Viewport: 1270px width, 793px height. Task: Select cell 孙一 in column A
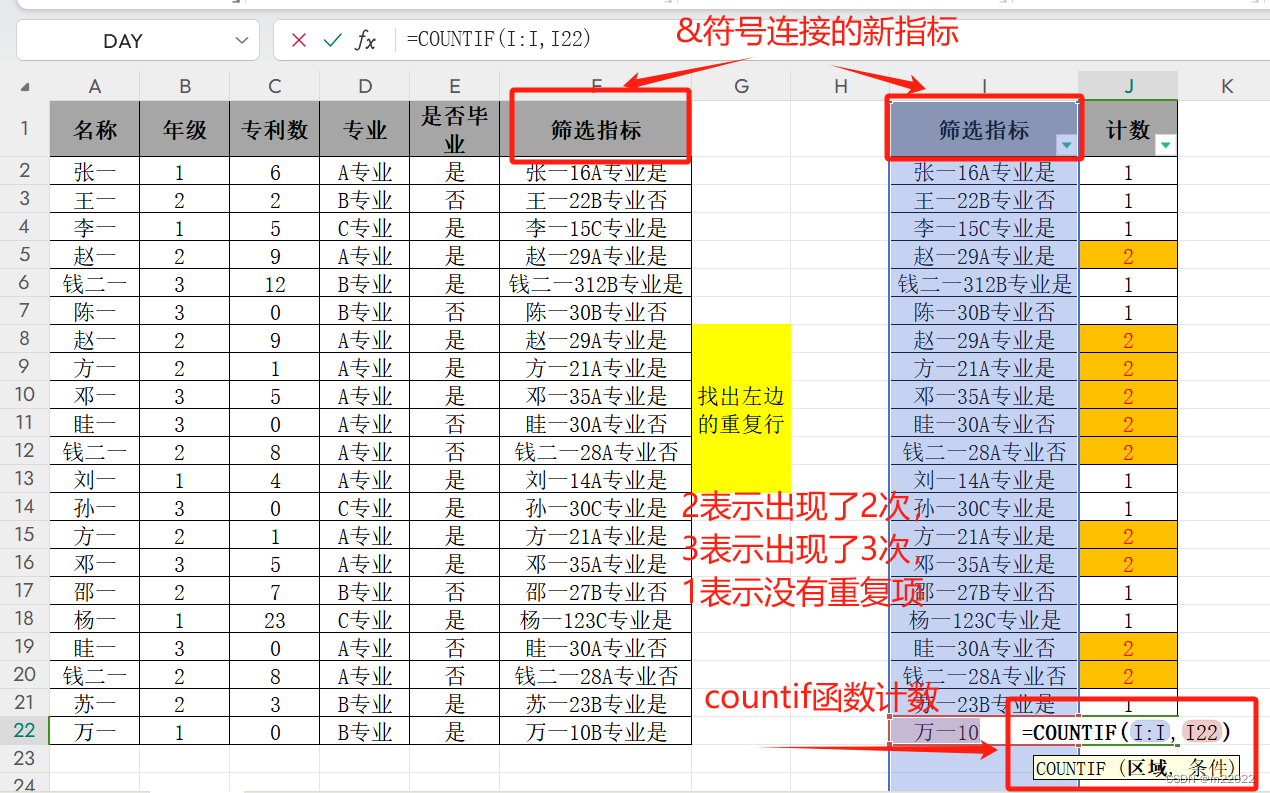95,507
